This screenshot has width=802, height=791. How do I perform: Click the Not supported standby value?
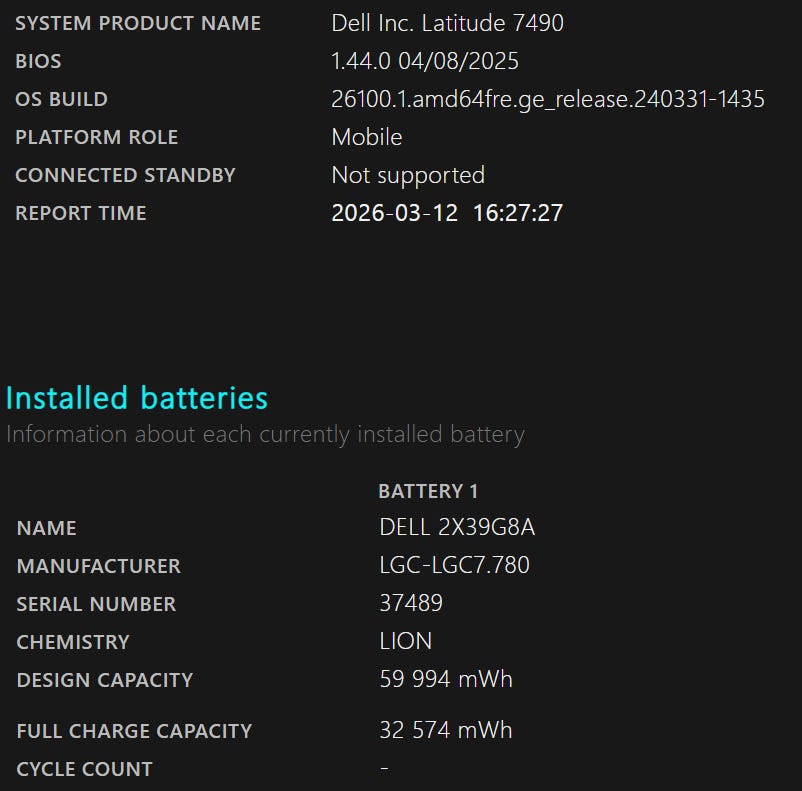408,175
